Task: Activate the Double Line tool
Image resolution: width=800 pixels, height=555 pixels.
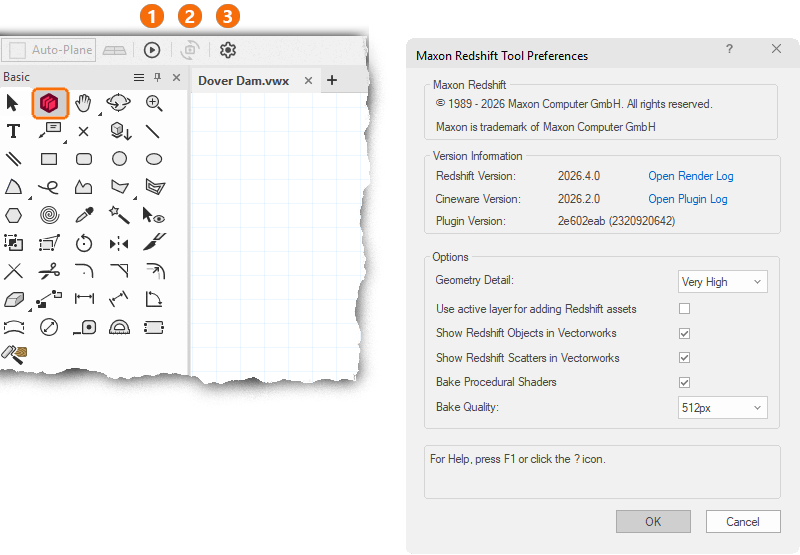Action: [13, 159]
